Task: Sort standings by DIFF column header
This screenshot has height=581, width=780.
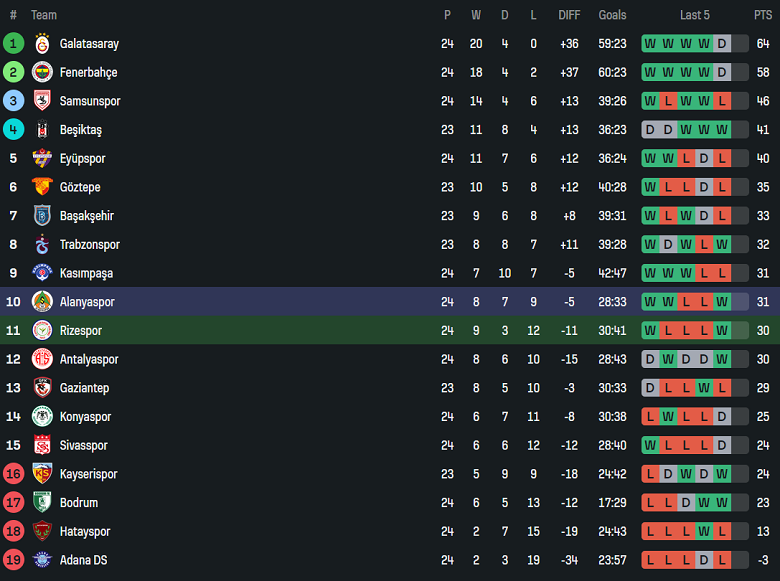Action: (569, 15)
